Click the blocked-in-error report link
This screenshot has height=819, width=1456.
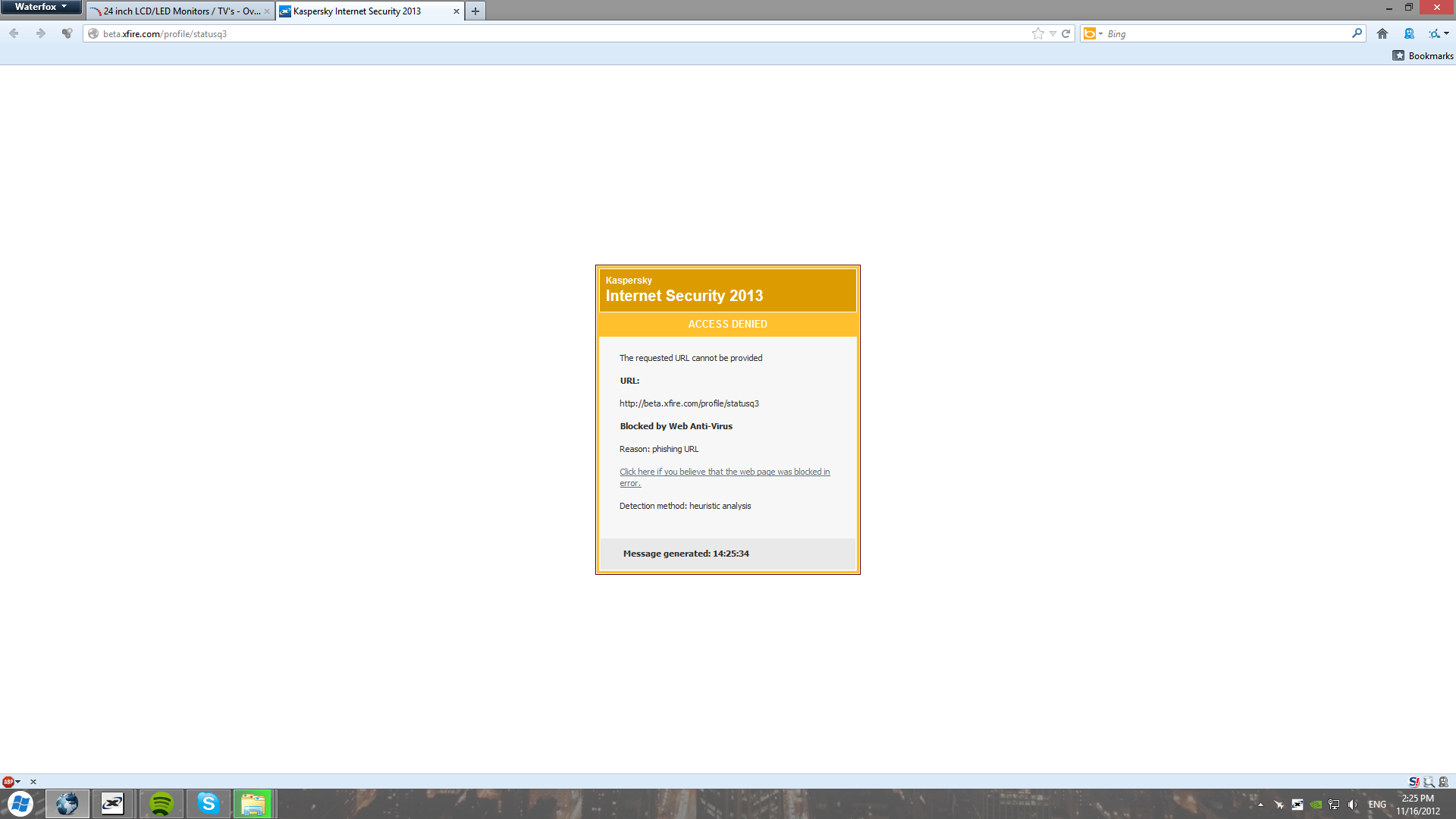click(x=724, y=477)
